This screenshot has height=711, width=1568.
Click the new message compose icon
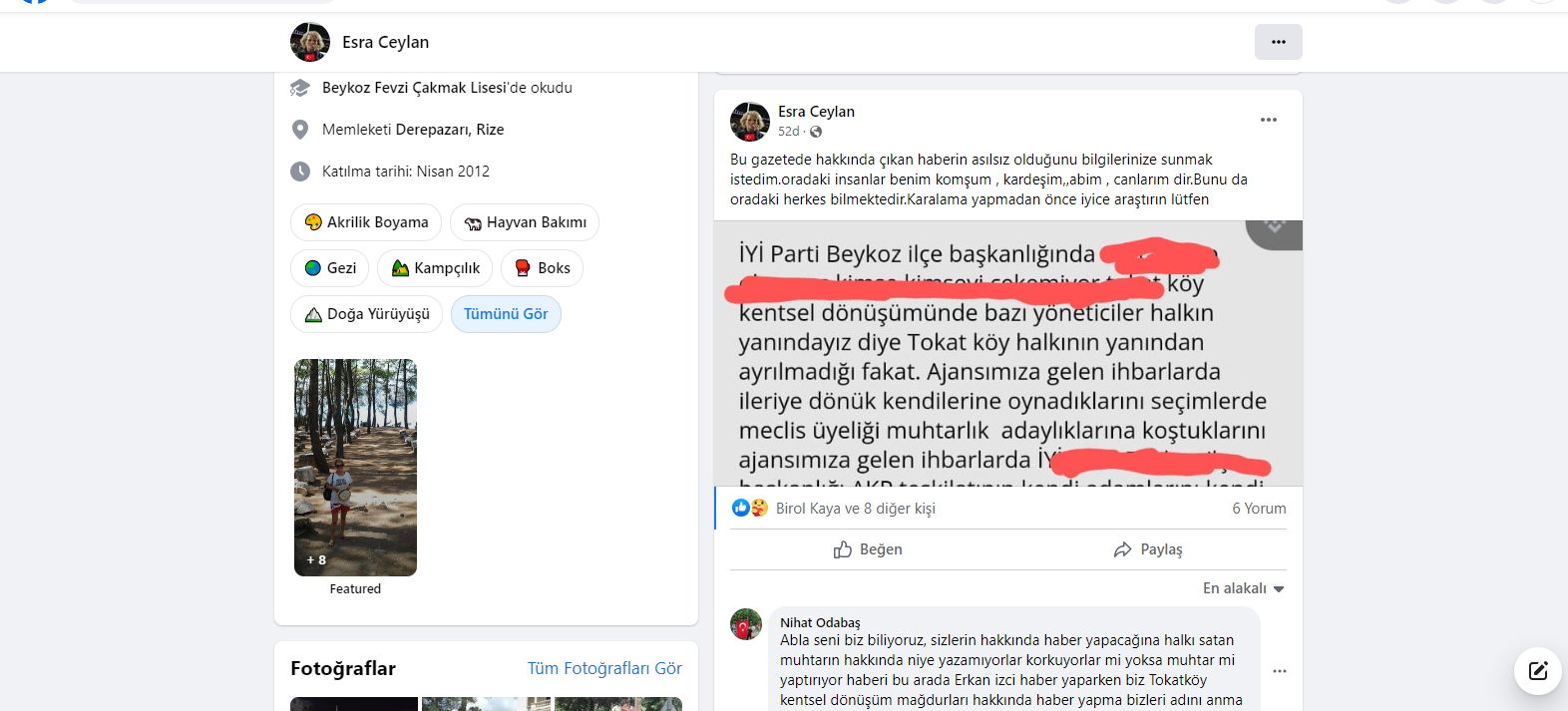(x=1538, y=671)
